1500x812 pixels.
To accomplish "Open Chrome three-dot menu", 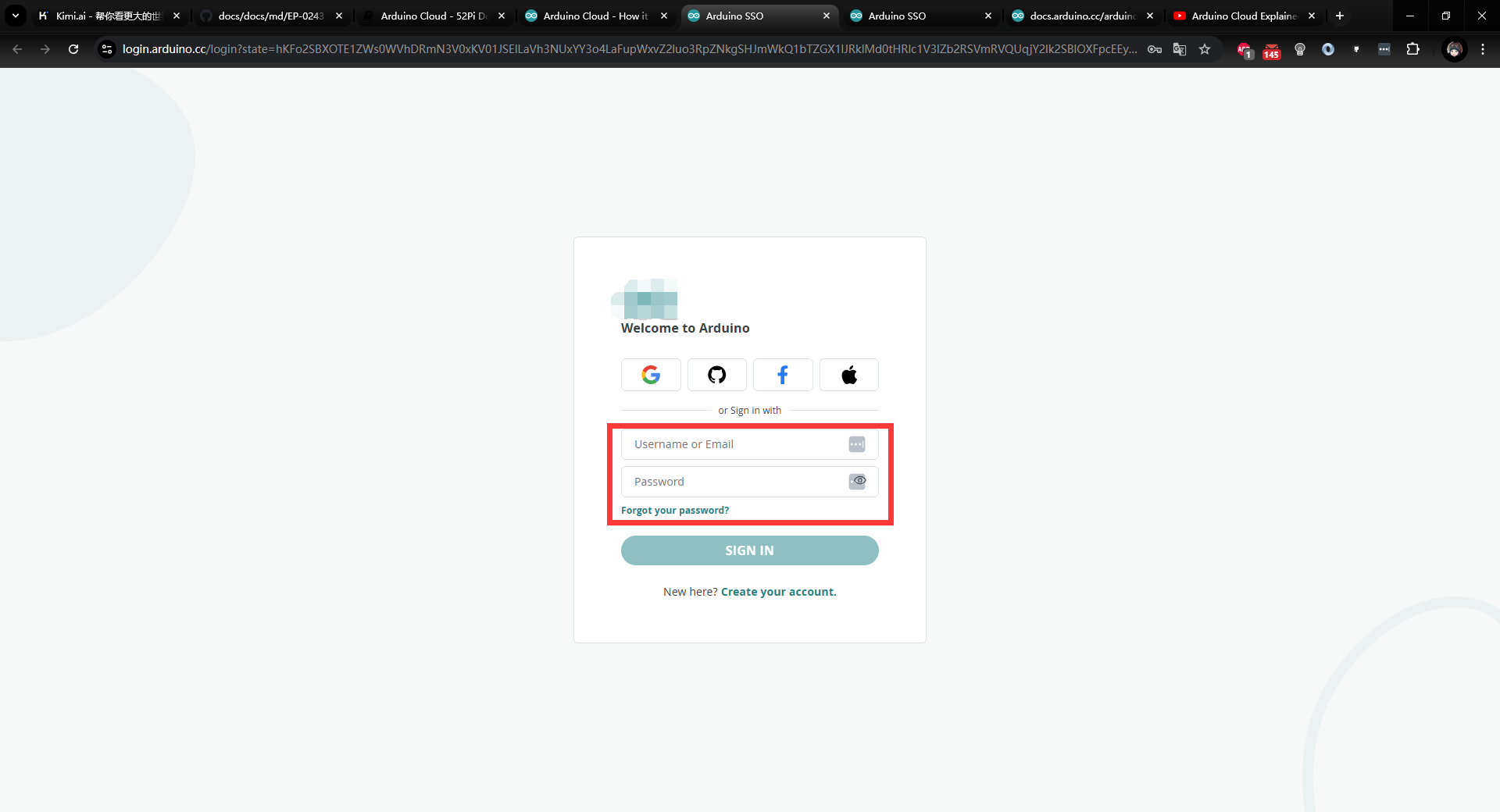I will click(1483, 49).
